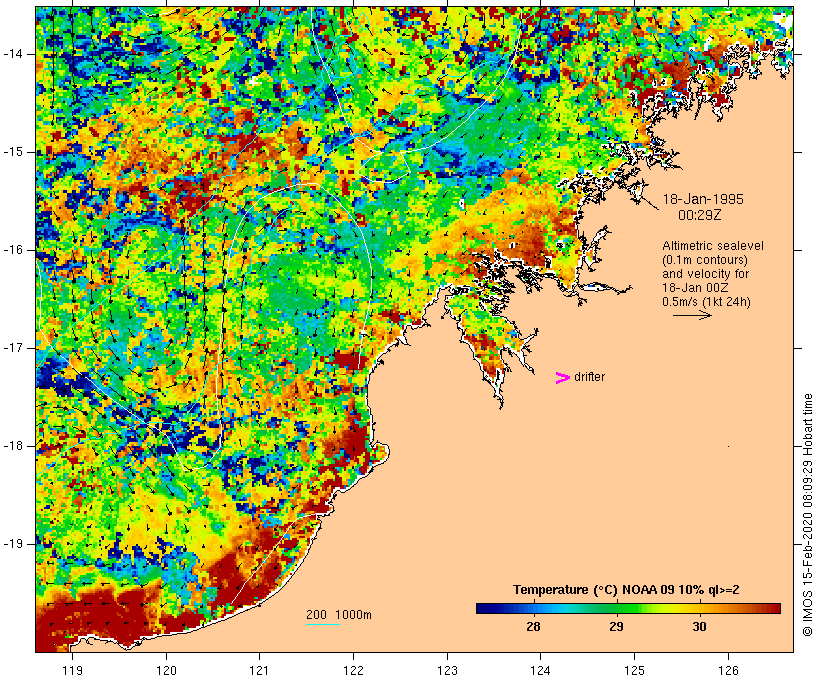Click the magenta drifter marker symbol
820x680 pixels.
point(563,378)
